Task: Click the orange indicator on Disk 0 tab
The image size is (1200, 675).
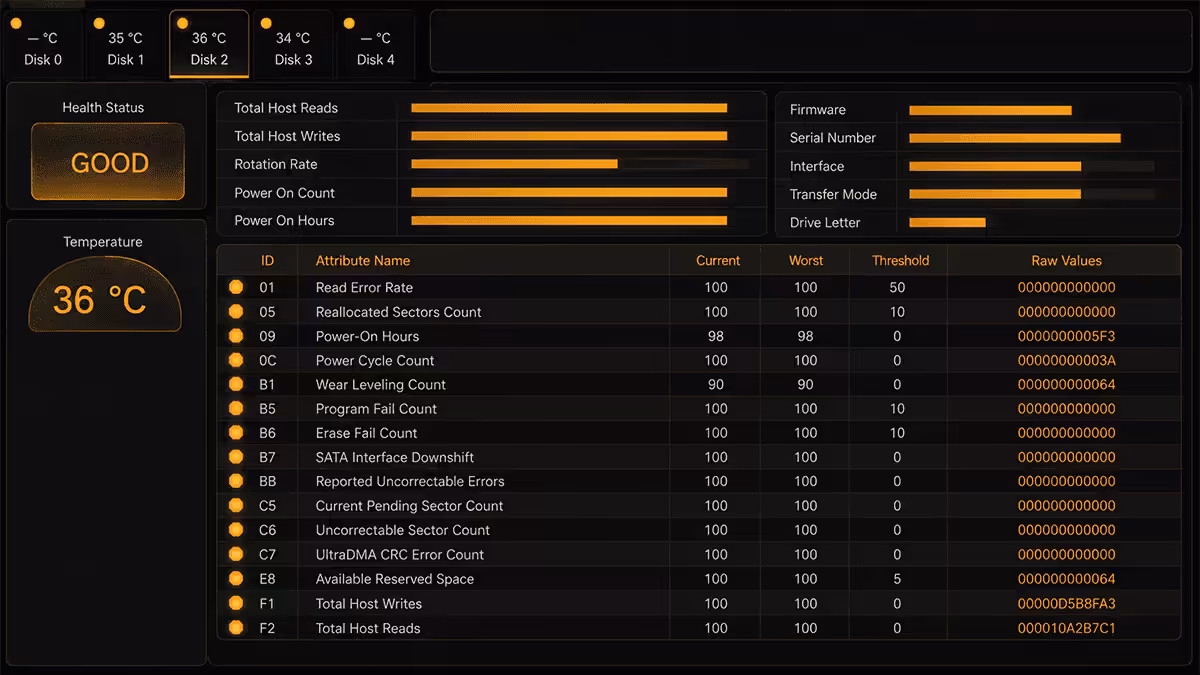Action: [15, 23]
